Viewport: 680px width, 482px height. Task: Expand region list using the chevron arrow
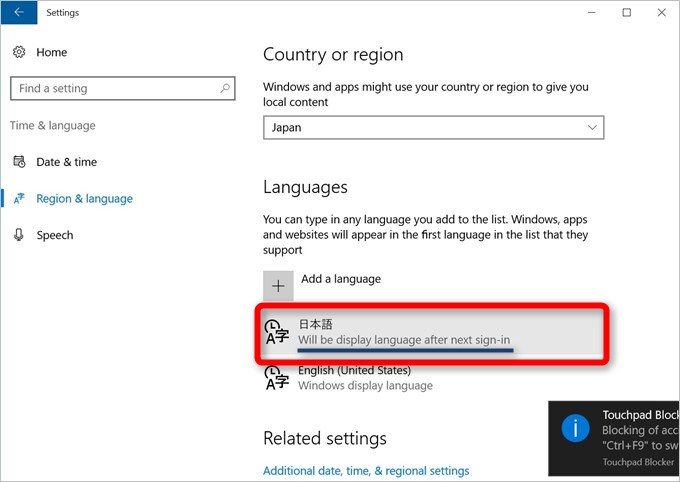[x=592, y=128]
